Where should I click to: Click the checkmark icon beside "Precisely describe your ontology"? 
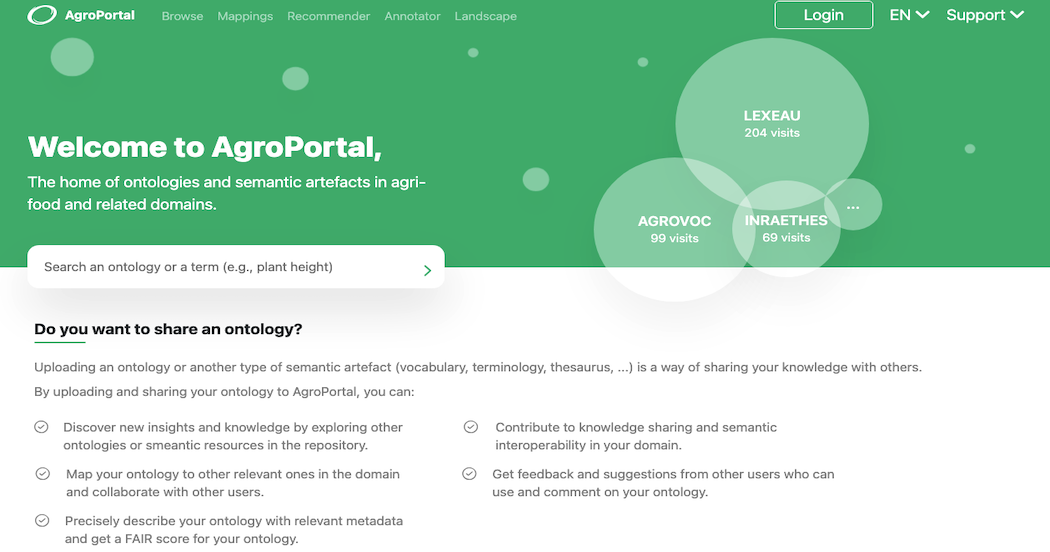pyautogui.click(x=42, y=521)
